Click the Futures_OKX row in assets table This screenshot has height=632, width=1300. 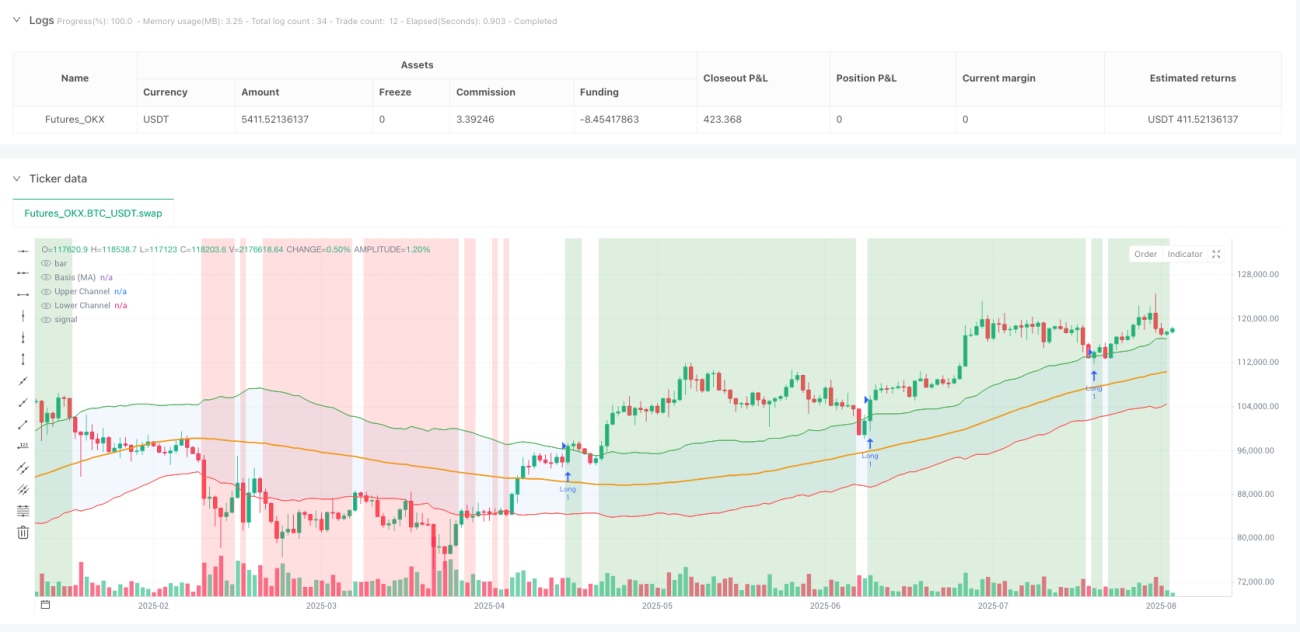647,119
